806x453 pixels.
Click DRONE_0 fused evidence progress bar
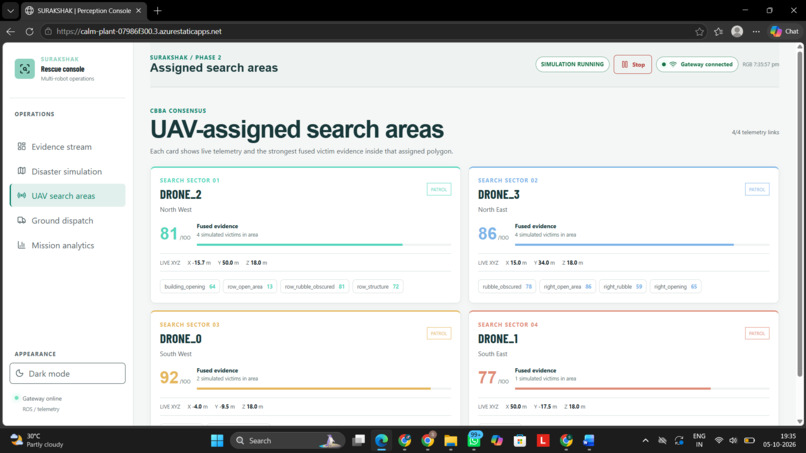point(324,389)
